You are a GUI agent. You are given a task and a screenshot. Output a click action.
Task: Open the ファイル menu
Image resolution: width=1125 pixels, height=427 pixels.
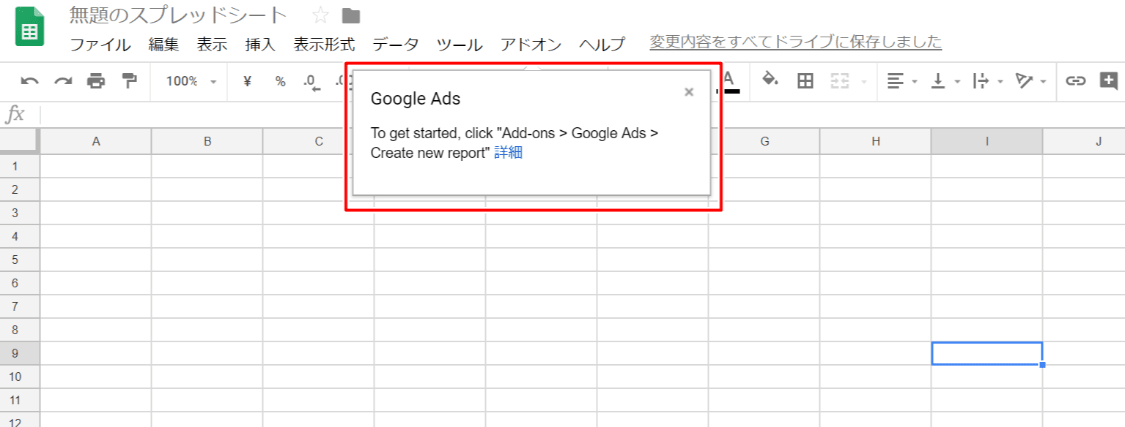[x=100, y=44]
